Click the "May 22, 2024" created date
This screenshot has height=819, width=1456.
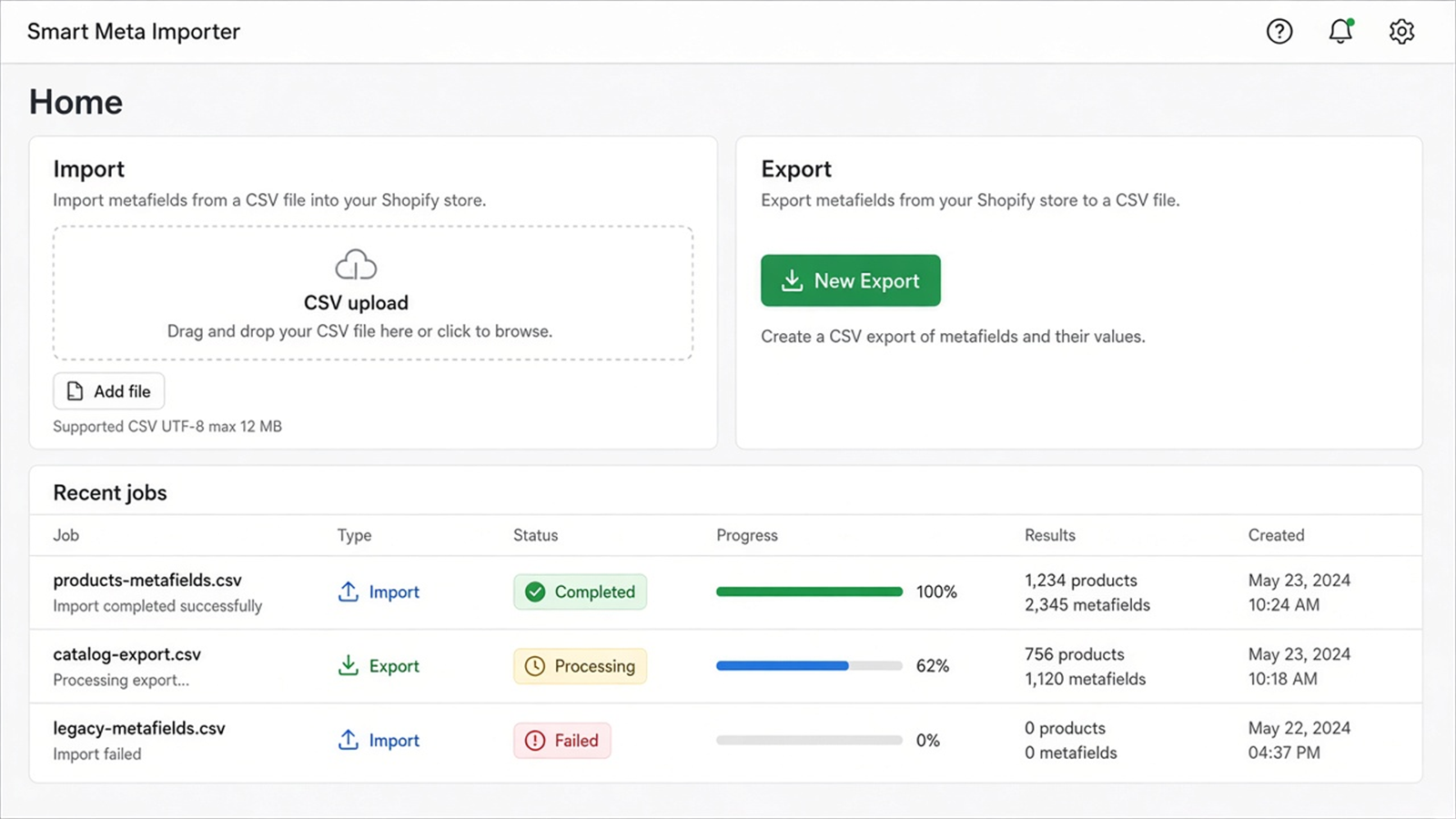(x=1299, y=728)
